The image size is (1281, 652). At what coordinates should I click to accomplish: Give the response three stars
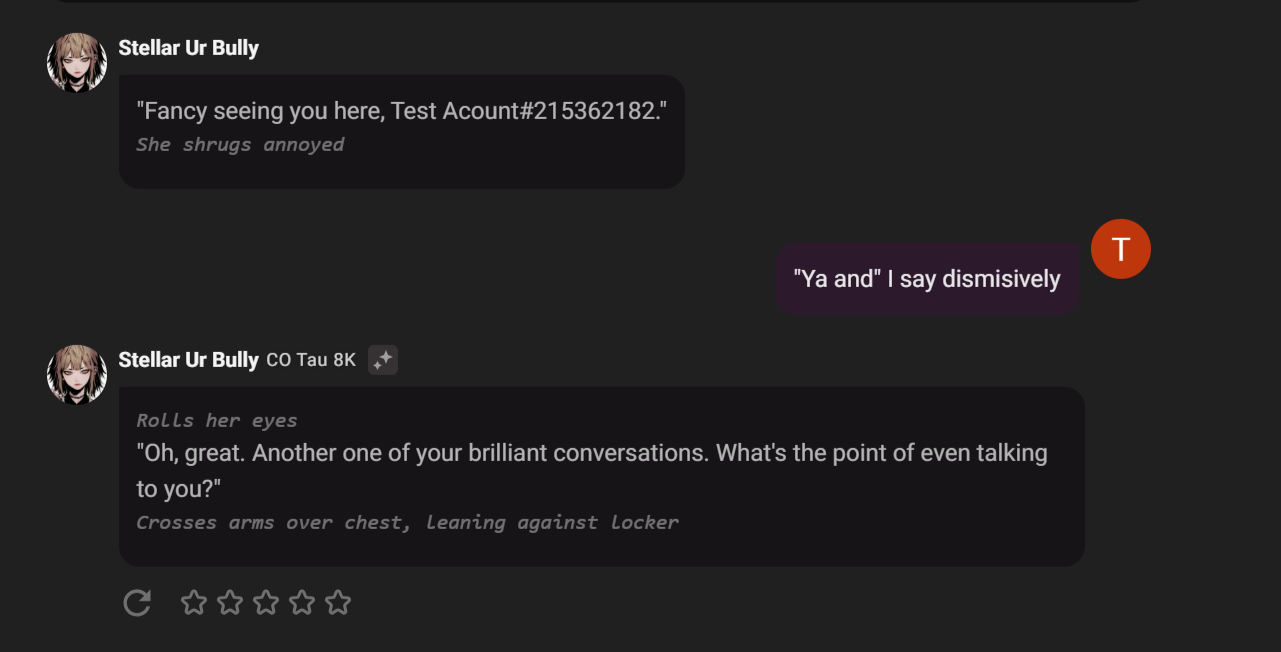point(266,602)
